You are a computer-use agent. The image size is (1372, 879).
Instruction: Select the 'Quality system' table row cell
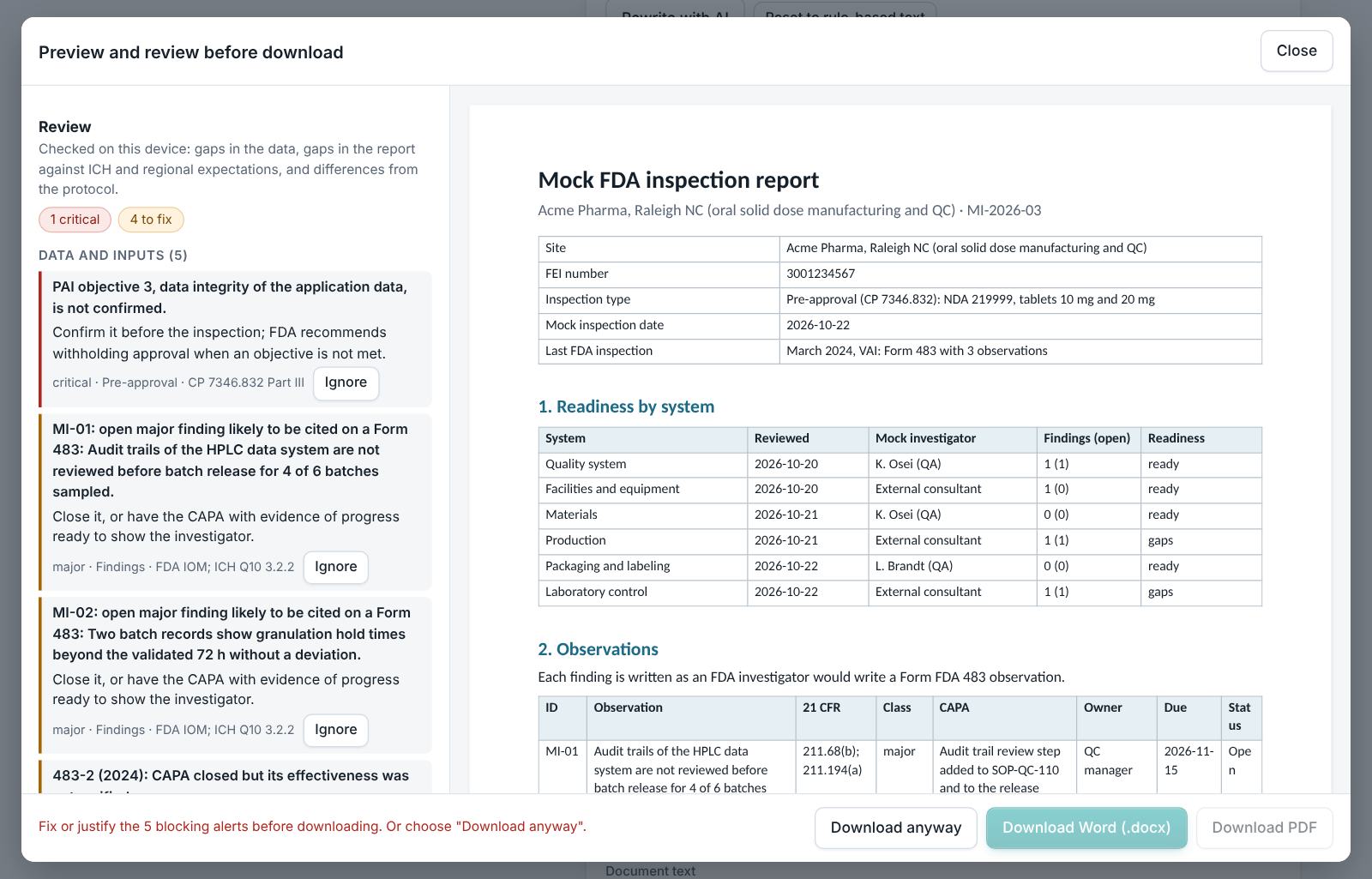[643, 464]
